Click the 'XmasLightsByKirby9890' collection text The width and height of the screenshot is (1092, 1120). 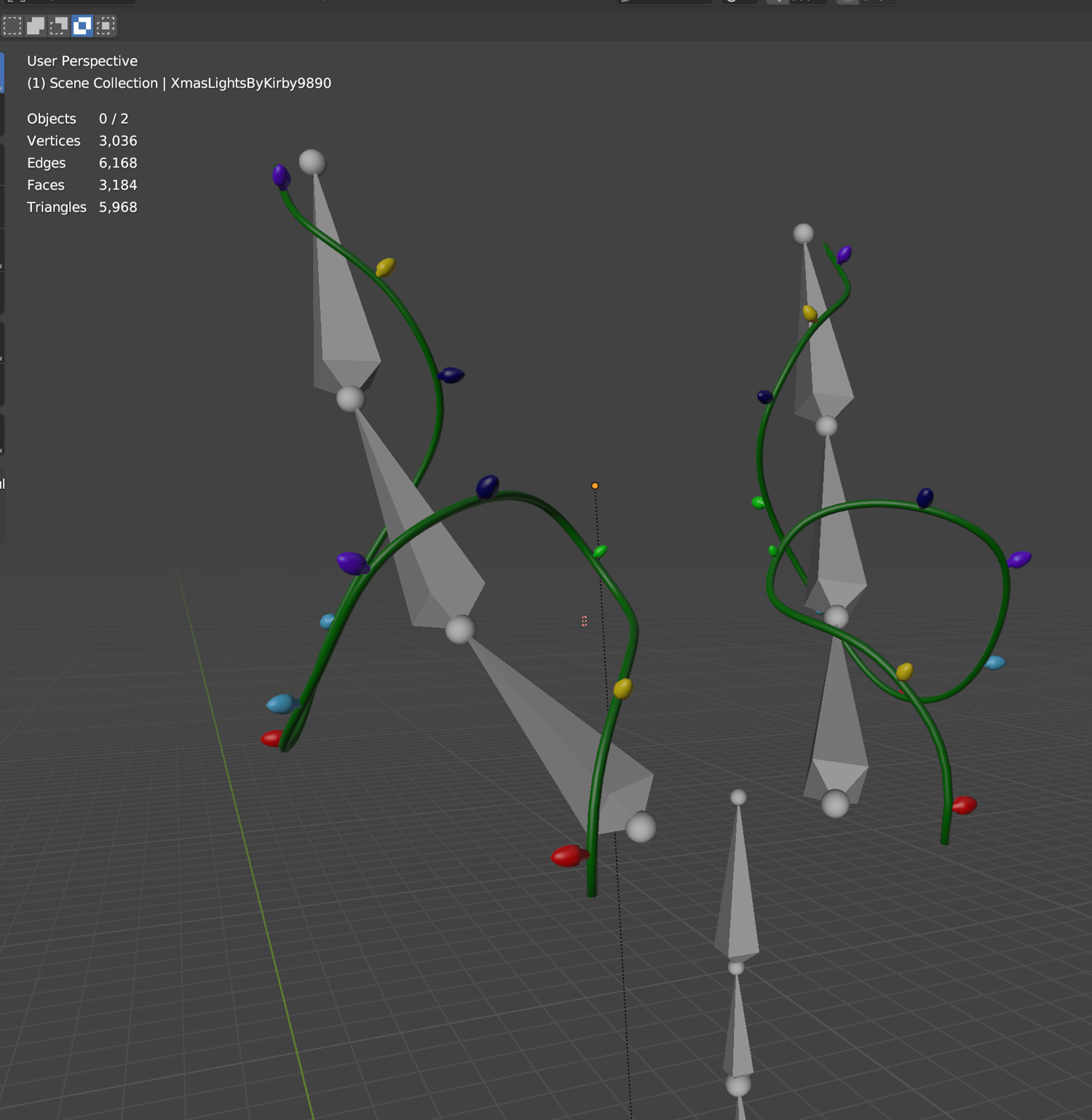[x=250, y=83]
